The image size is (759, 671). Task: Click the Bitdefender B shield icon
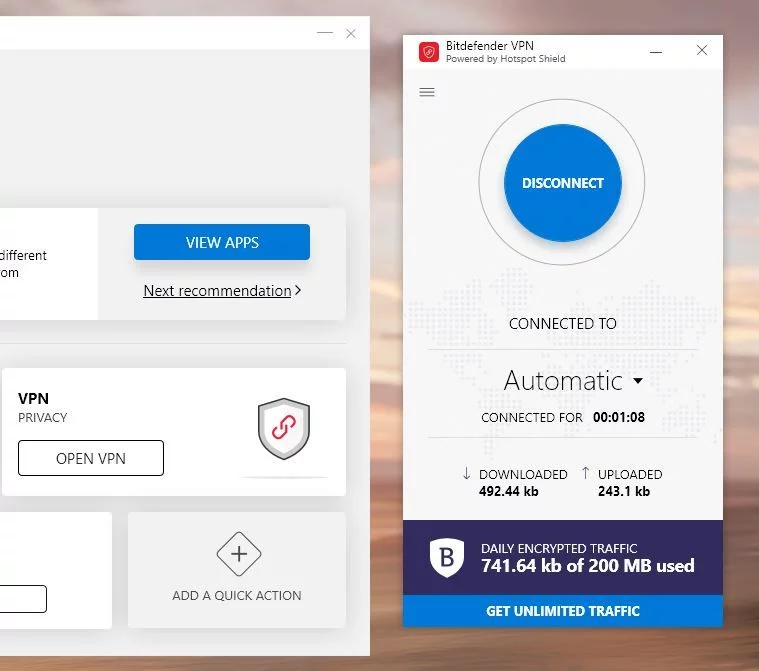[x=447, y=557]
